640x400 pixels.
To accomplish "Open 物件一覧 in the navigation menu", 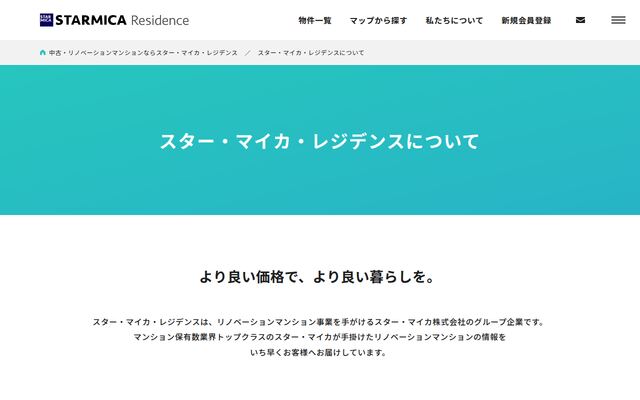I will pos(315,20).
